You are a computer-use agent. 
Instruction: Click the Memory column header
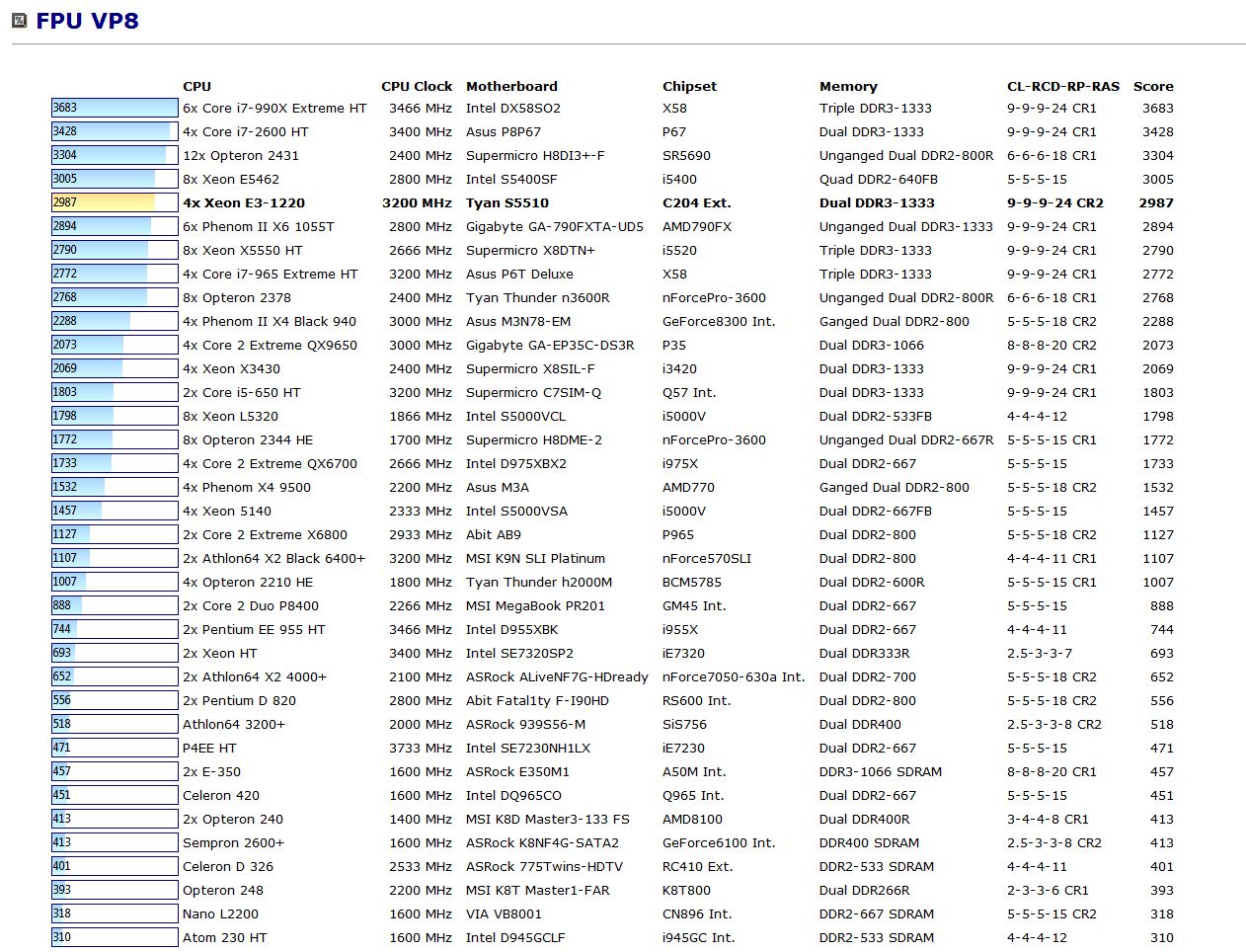(x=848, y=86)
